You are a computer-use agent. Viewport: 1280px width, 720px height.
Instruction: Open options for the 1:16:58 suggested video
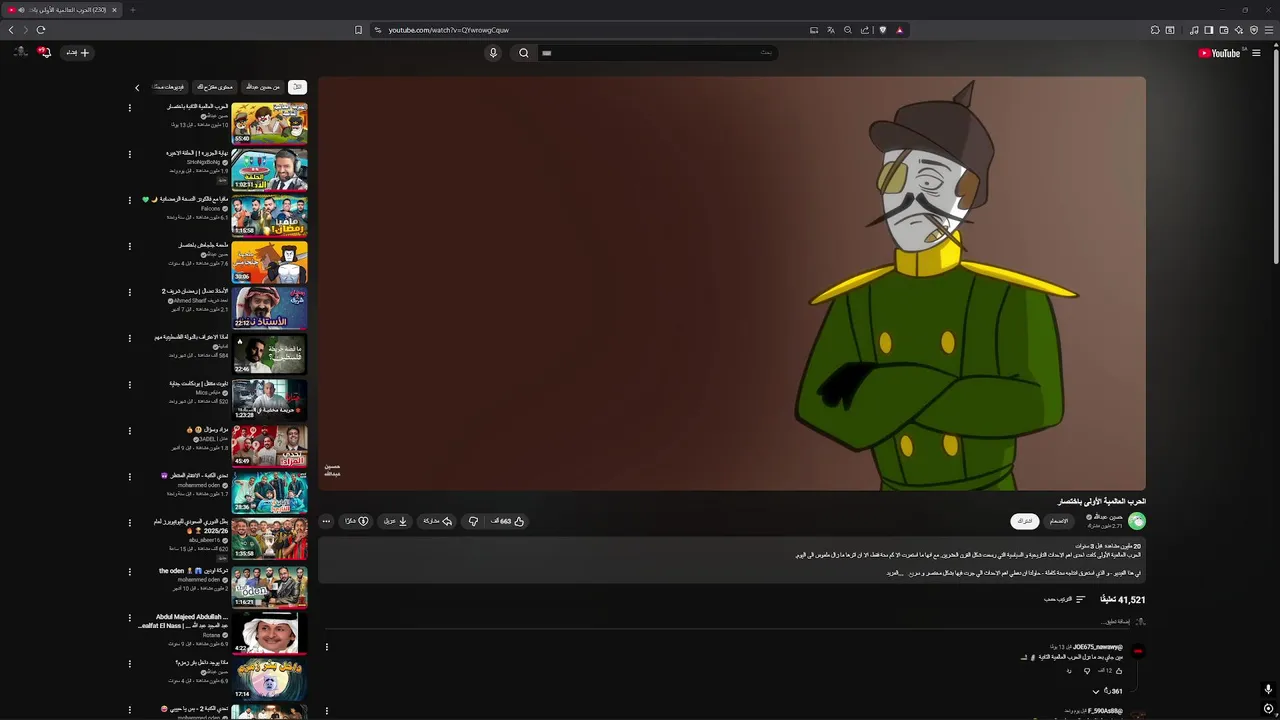(129, 200)
